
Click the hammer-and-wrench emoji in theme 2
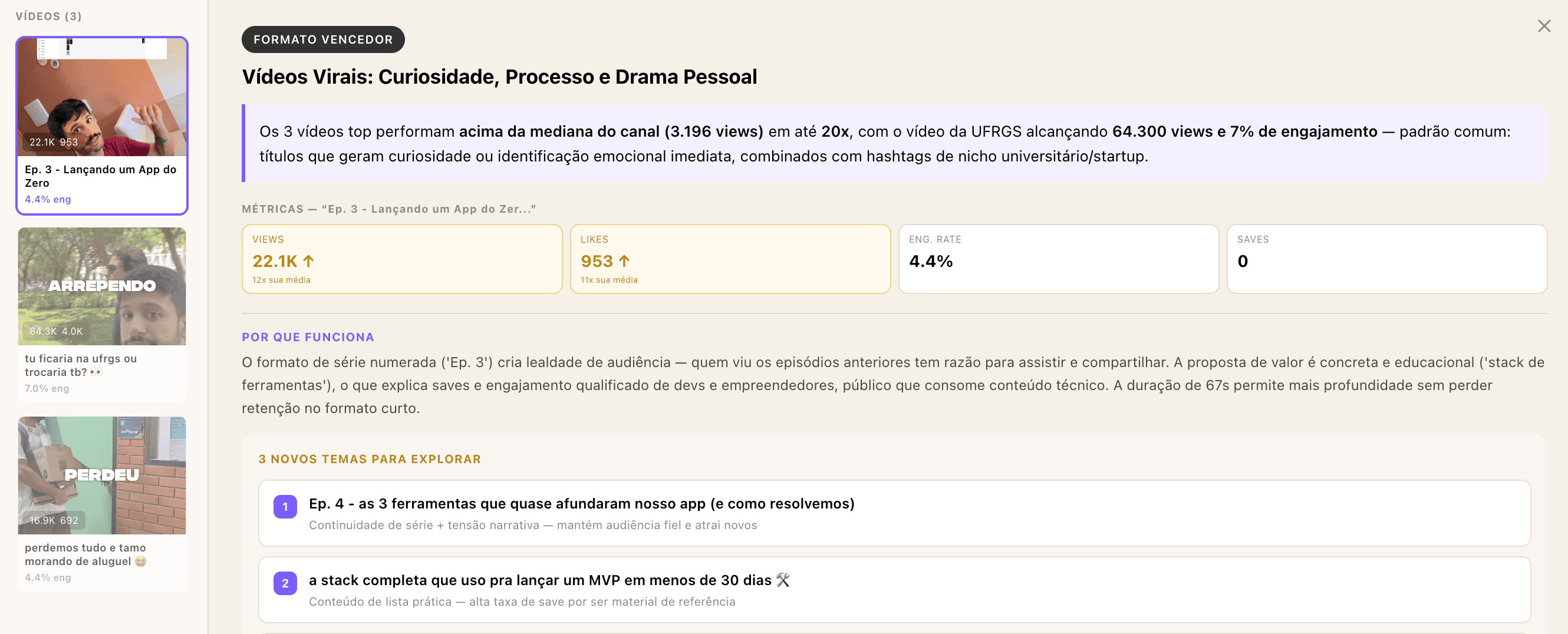point(783,580)
